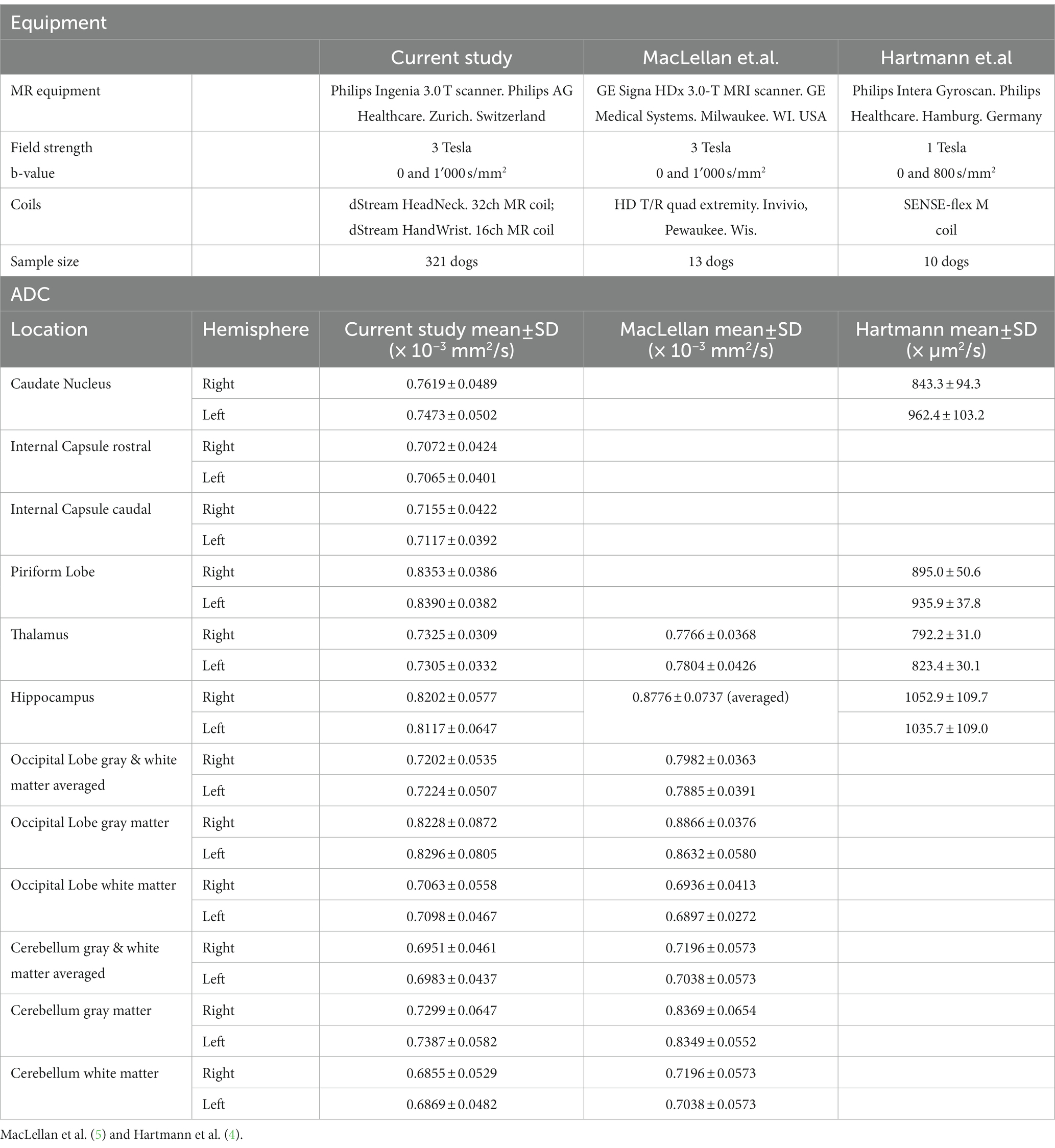Select Hartmann value 935.9 ± 37.8
Image resolution: width=1055 pixels, height=1148 pixels.
946,604
